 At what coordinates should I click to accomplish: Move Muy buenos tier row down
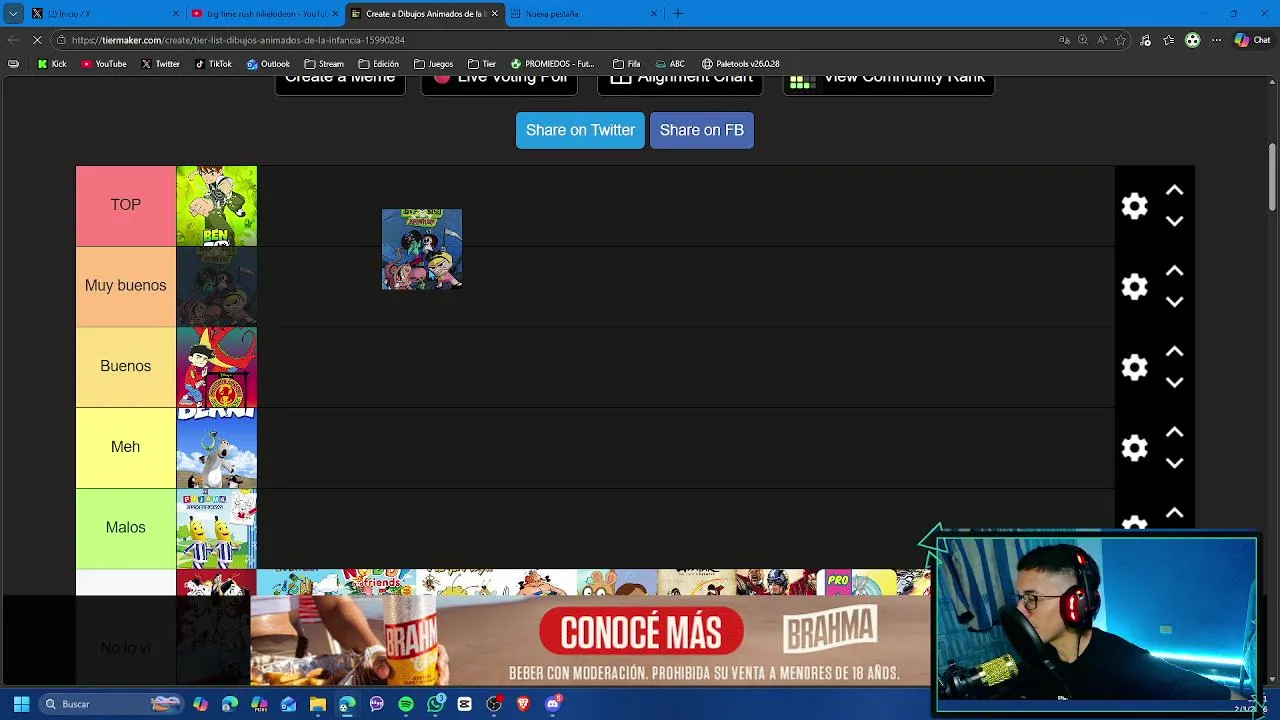pyautogui.click(x=1175, y=302)
